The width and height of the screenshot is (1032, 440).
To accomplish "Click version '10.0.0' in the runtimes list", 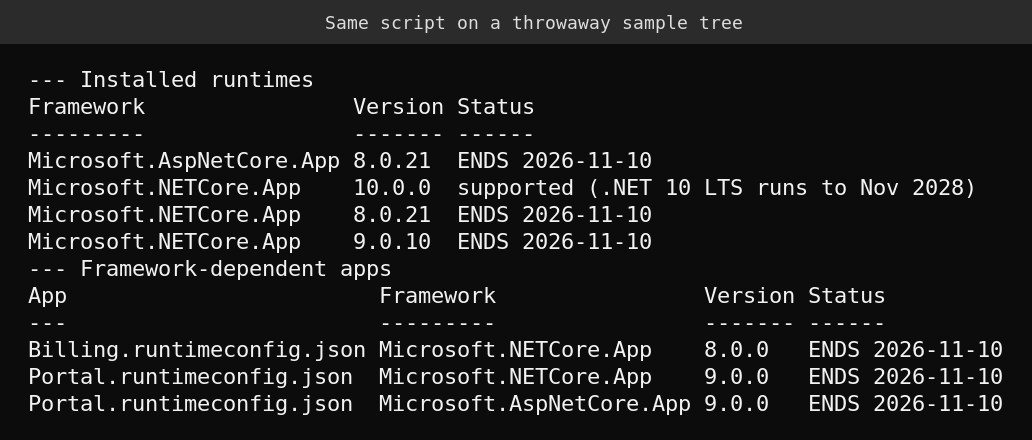I will point(392,187).
